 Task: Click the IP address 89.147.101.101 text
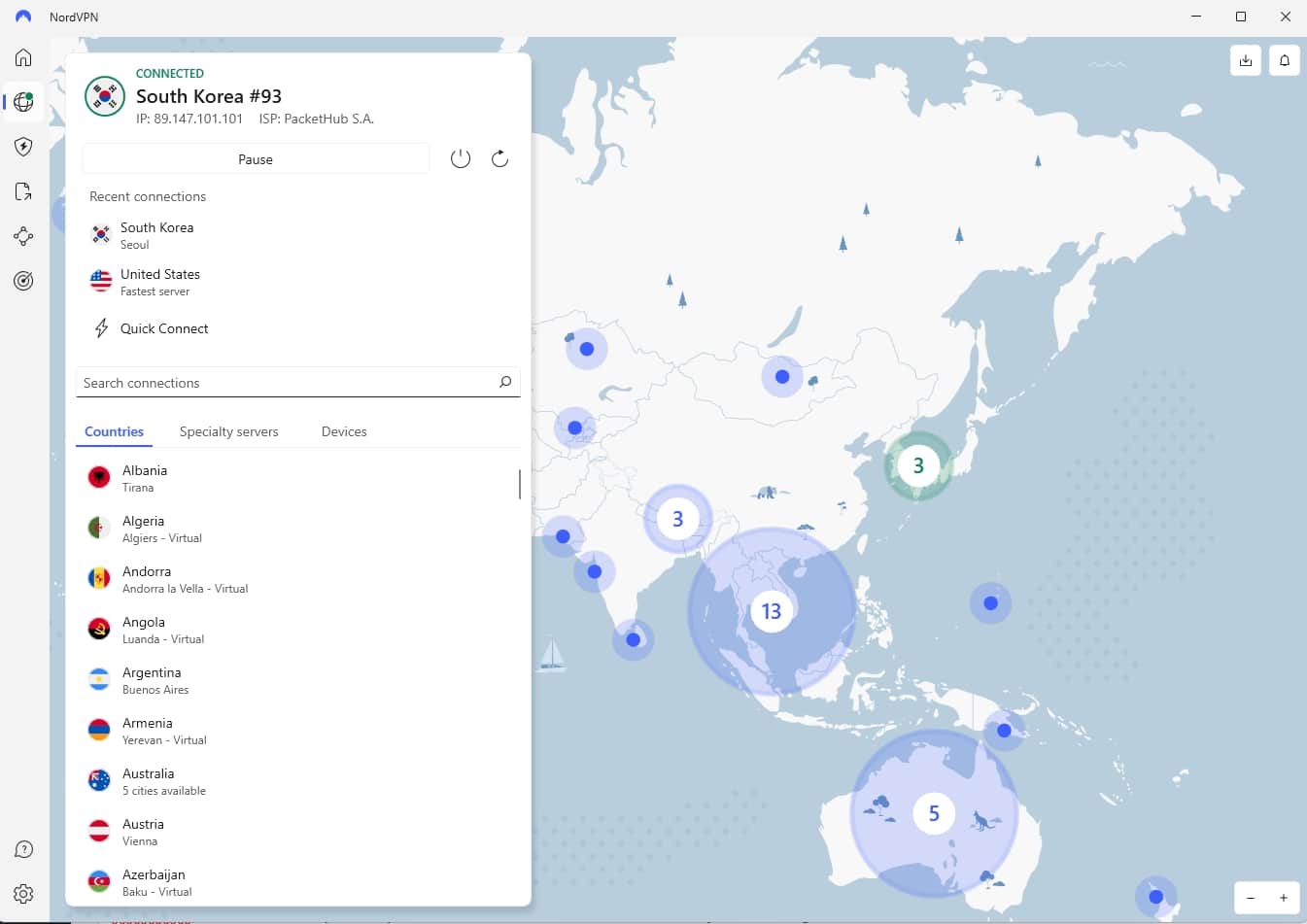(x=189, y=119)
